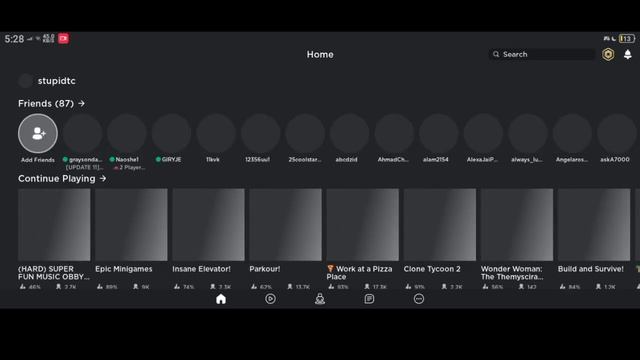Click the graysonda friend name label
The height and width of the screenshot is (360, 640).
coord(85,160)
